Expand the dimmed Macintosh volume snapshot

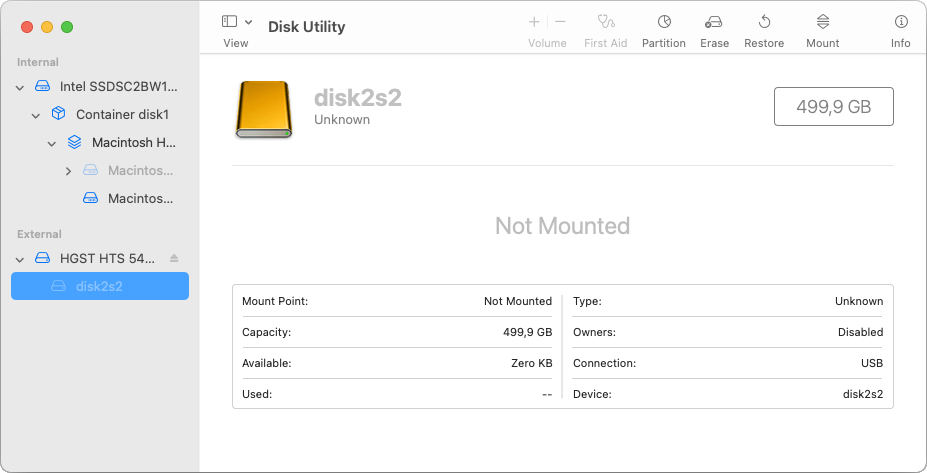point(68,171)
